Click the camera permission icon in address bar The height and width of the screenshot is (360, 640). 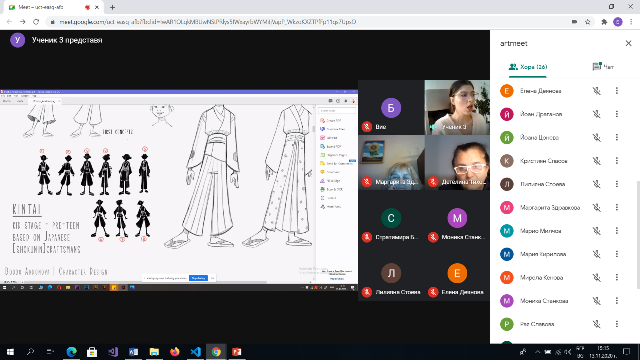(x=574, y=22)
